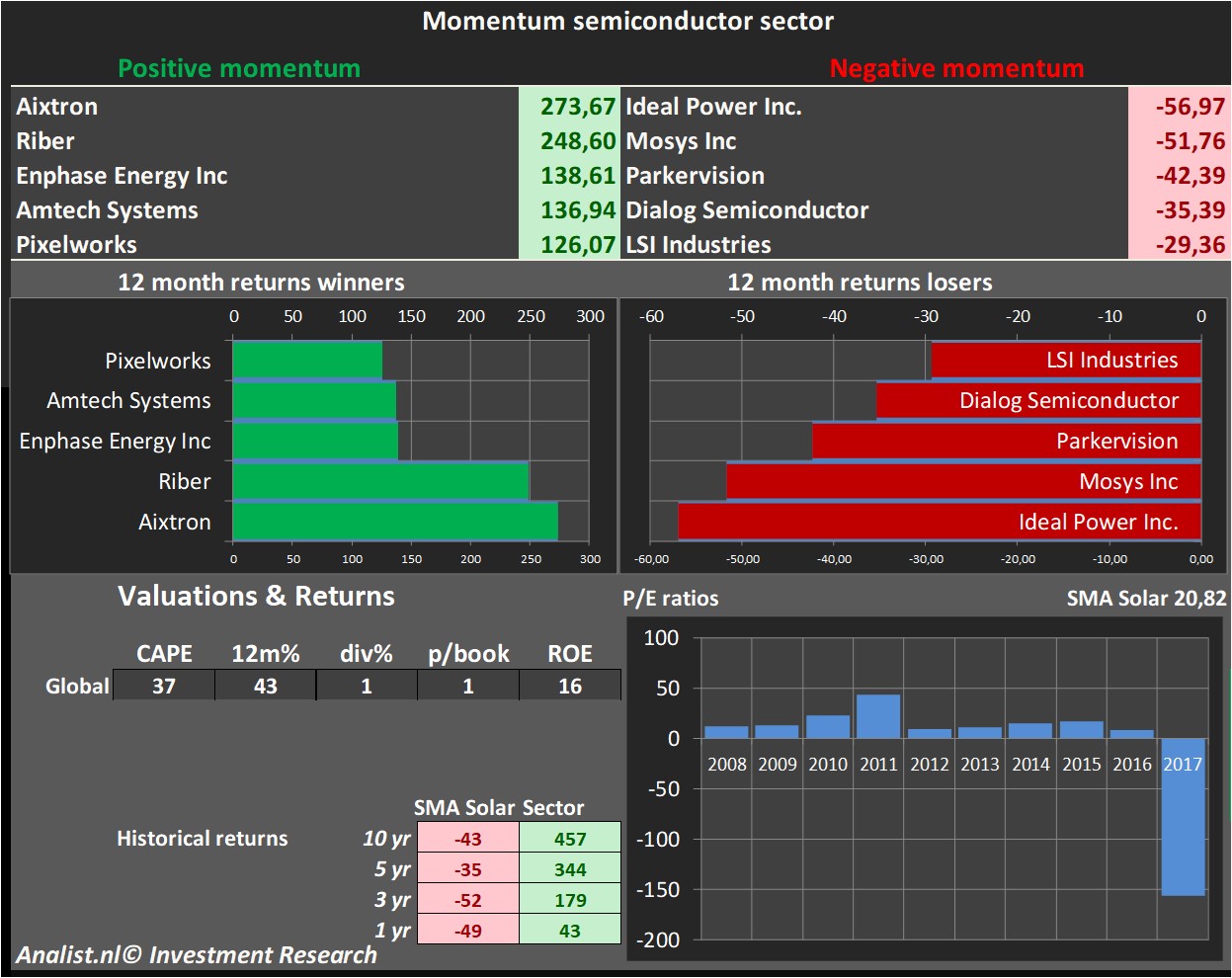Screen dimensions: 1232x978
Task: Click the SMA Solar 20,82 label
Action: click(x=1146, y=599)
